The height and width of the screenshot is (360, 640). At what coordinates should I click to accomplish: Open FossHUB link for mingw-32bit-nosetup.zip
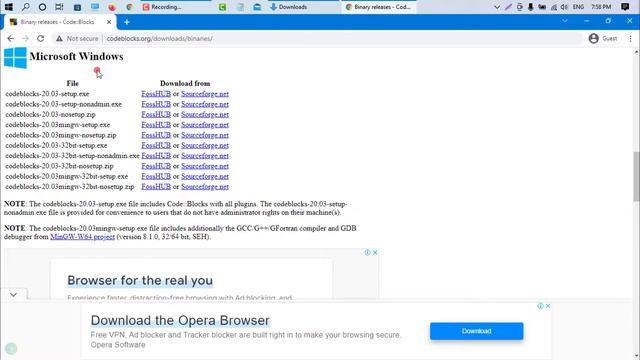click(x=156, y=187)
